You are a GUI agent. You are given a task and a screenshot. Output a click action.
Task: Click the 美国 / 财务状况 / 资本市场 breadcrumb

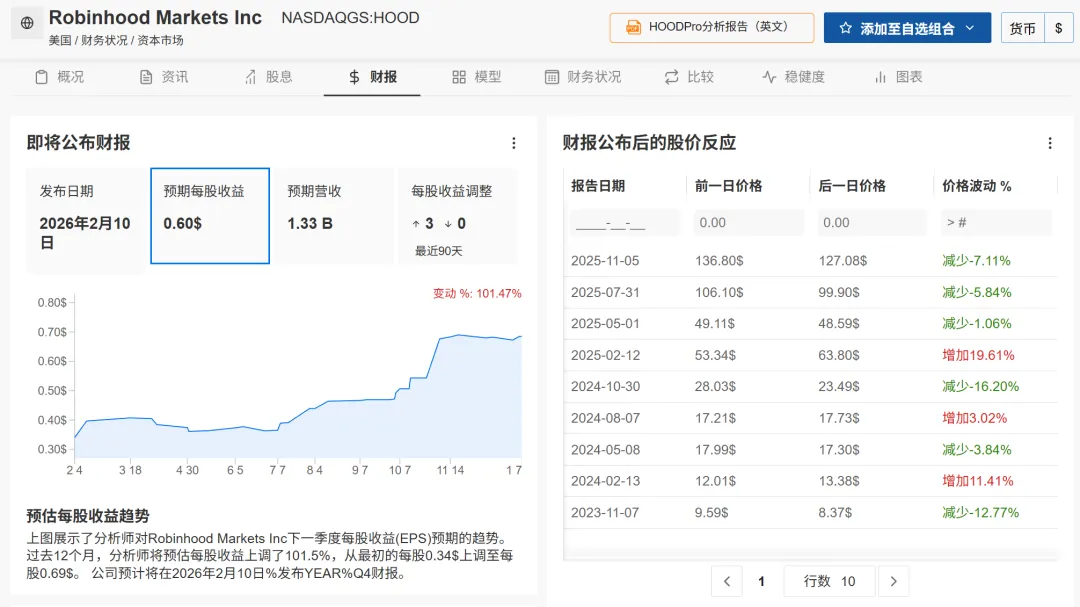tap(116, 41)
